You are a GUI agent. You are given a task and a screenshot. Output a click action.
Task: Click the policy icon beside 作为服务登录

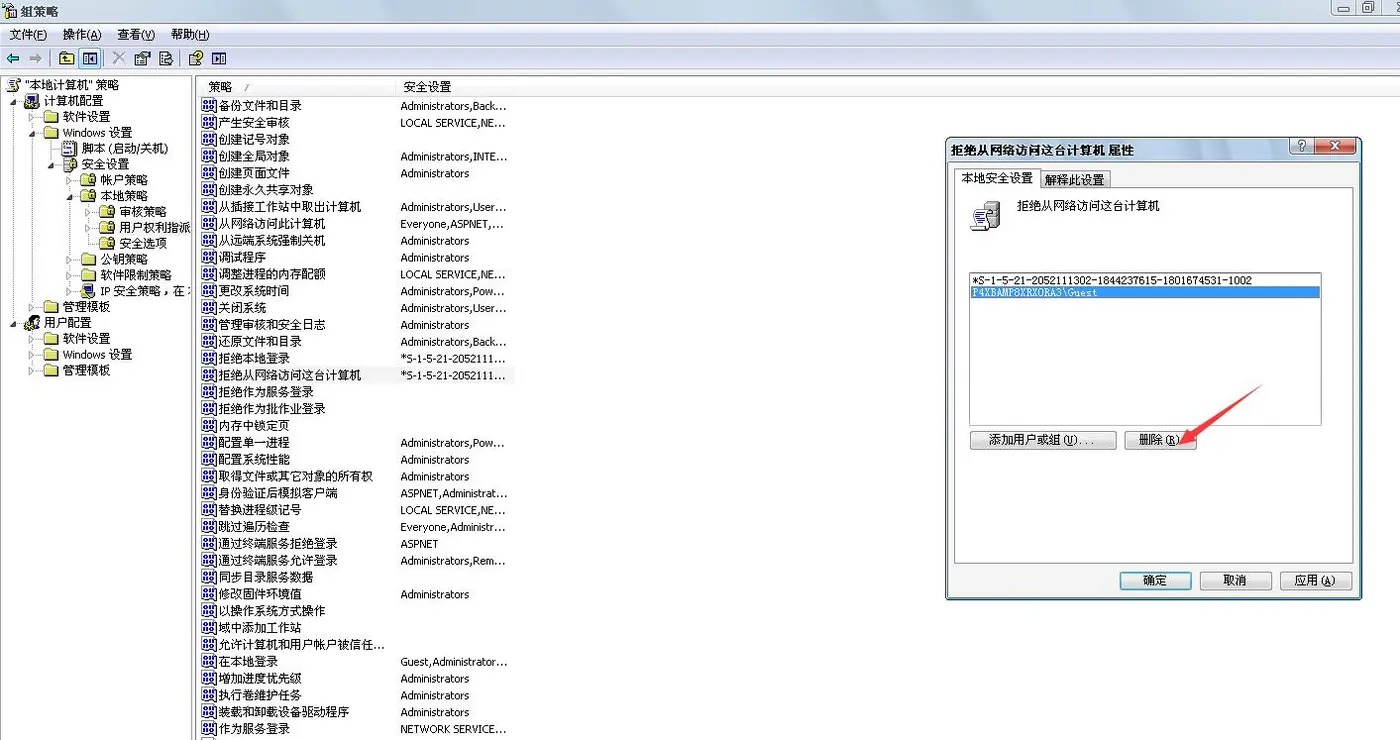(209, 729)
